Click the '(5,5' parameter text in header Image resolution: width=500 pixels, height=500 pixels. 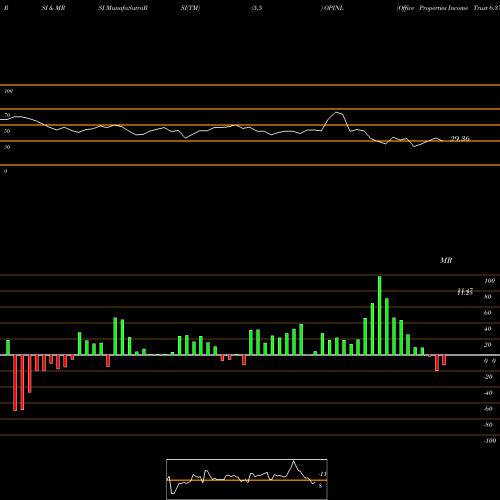coord(257,8)
